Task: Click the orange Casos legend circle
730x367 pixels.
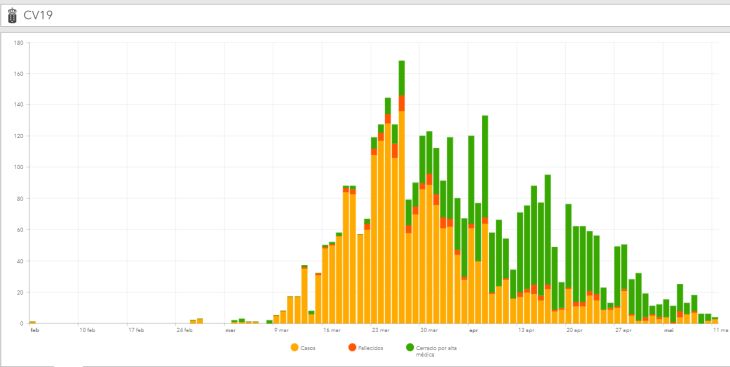Action: (x=294, y=347)
